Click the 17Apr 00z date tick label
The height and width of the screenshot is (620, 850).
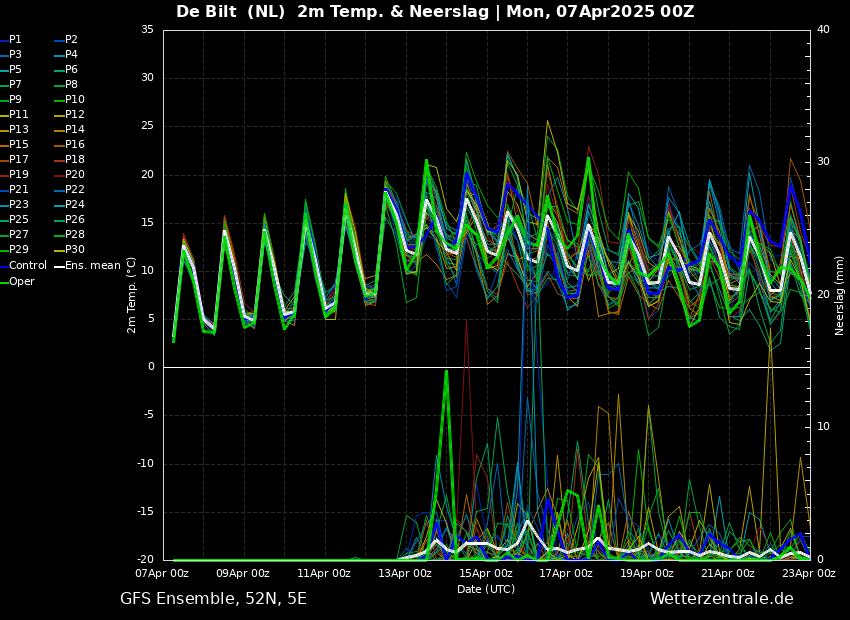point(566,574)
